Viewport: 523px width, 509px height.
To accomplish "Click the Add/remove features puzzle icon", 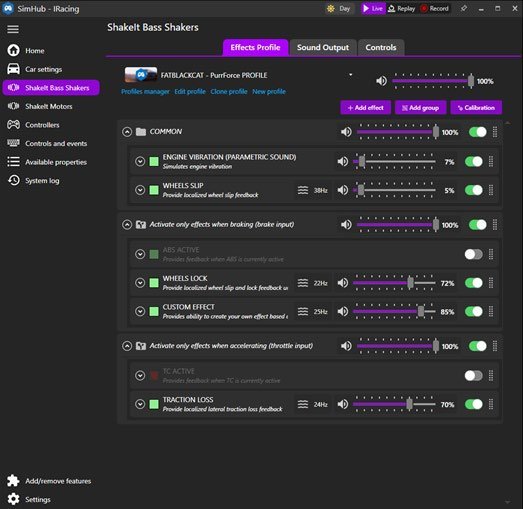I will click(13, 481).
